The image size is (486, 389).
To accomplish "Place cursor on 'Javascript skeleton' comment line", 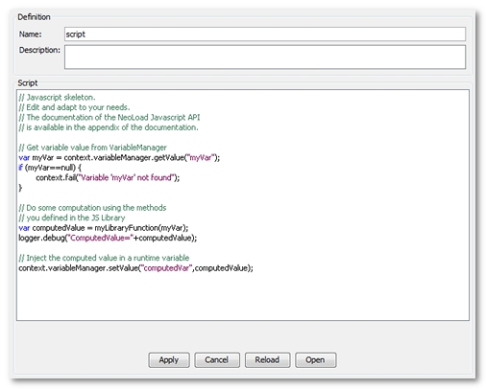I will coord(57,97).
